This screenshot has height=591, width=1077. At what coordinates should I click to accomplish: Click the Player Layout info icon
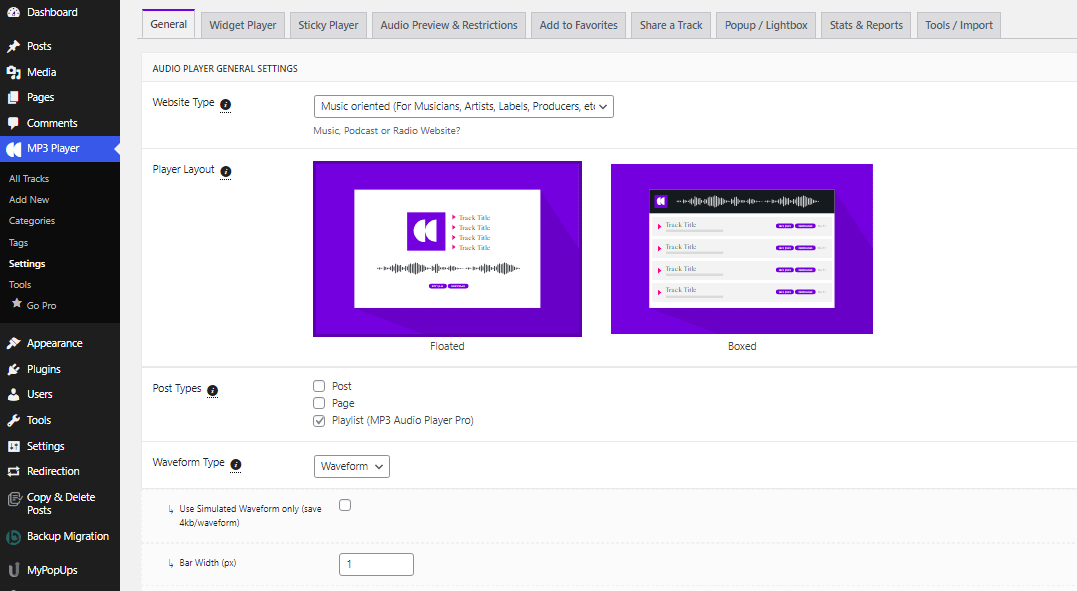pyautogui.click(x=225, y=171)
